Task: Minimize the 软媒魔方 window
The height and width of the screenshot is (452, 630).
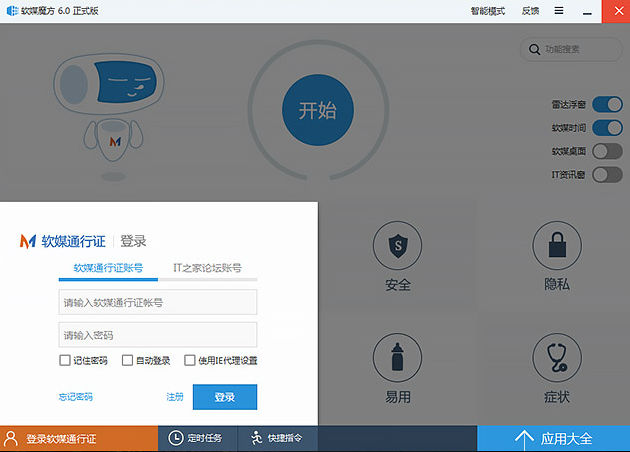Action: click(587, 12)
